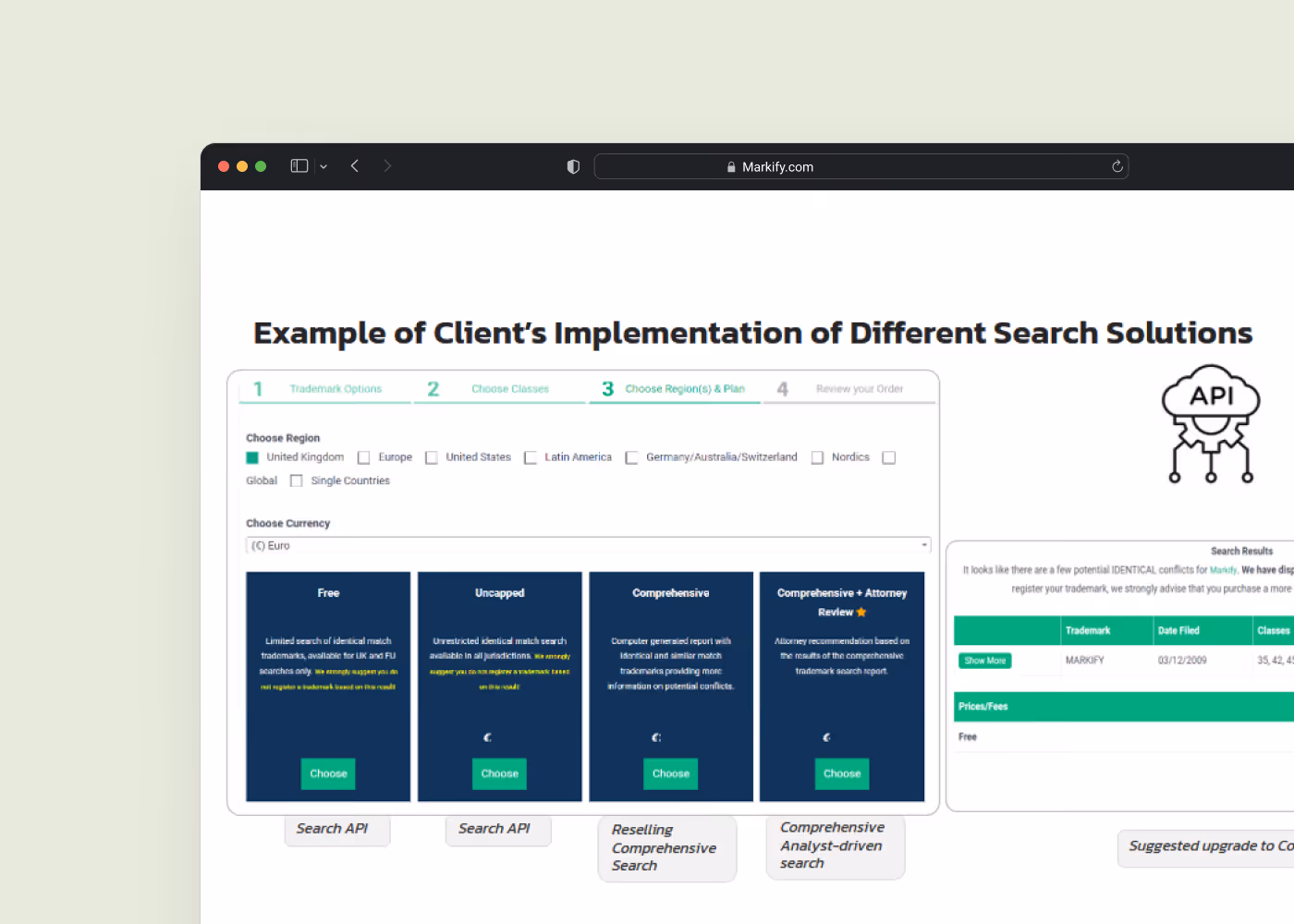Reload the page with the refresh icon
Viewport: 1294px width, 924px height.
point(1117,166)
